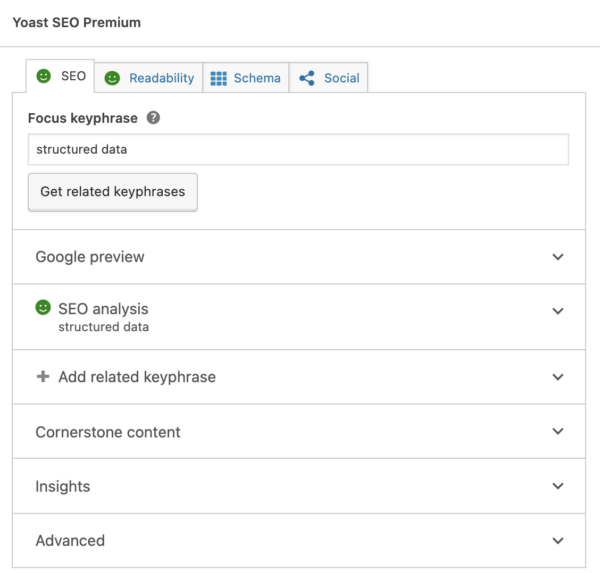
Task: Click the green smiley on the SEO tab
Action: click(44, 76)
